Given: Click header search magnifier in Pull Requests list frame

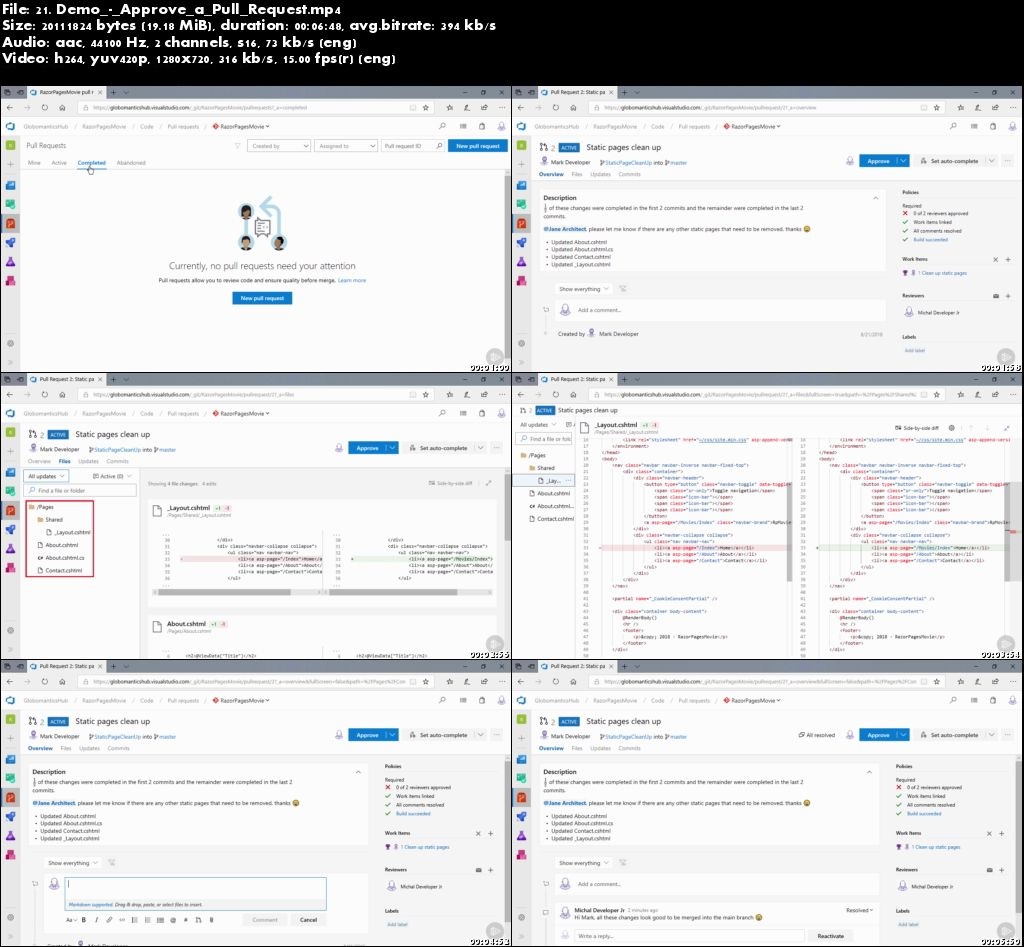Looking at the screenshot, I should [x=442, y=126].
